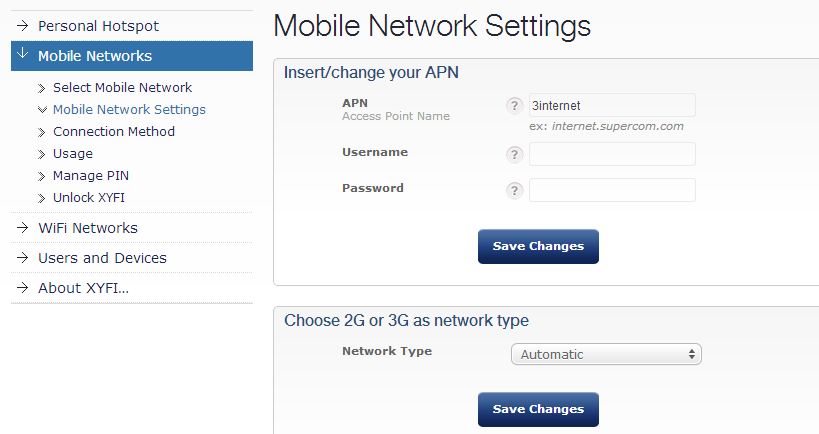
Task: Click the arrow icon beside Users and Devices
Action: (x=22, y=257)
